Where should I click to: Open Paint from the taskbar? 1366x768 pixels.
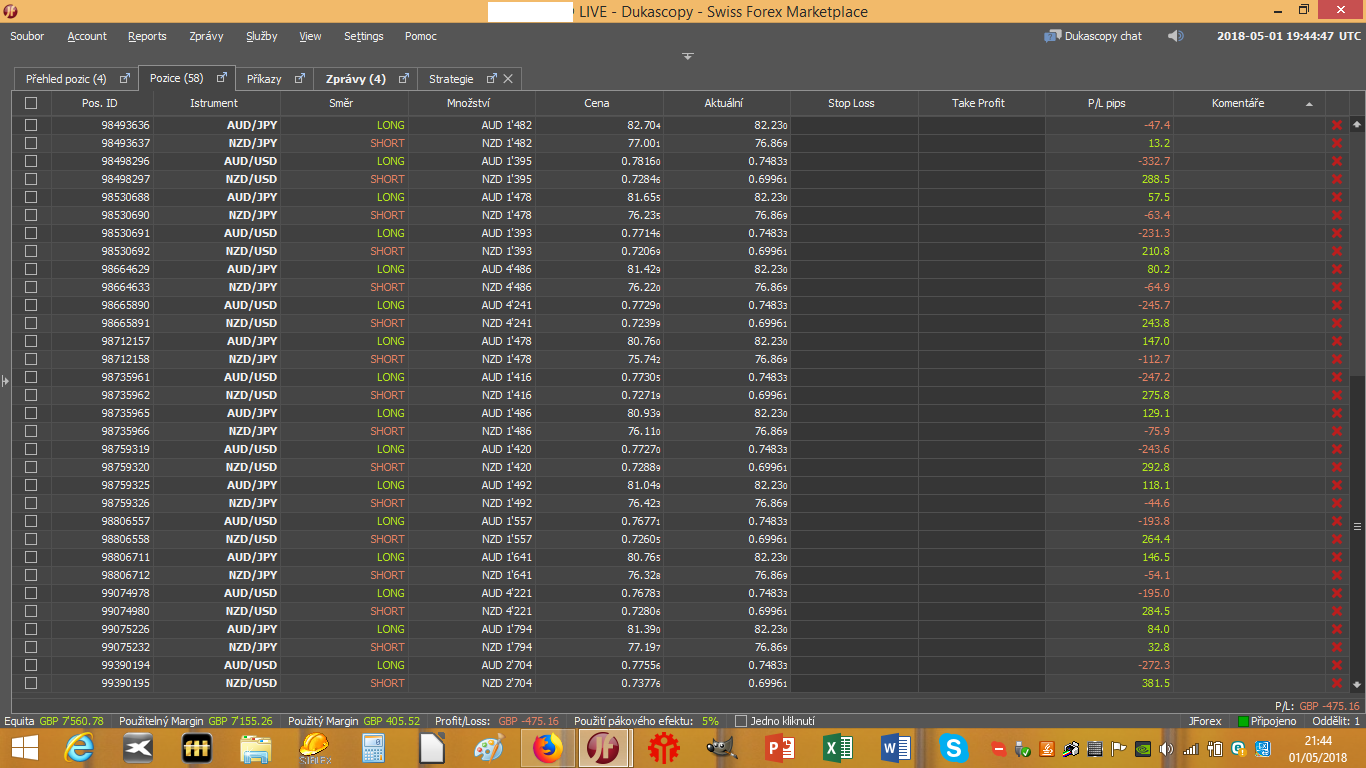tap(490, 748)
